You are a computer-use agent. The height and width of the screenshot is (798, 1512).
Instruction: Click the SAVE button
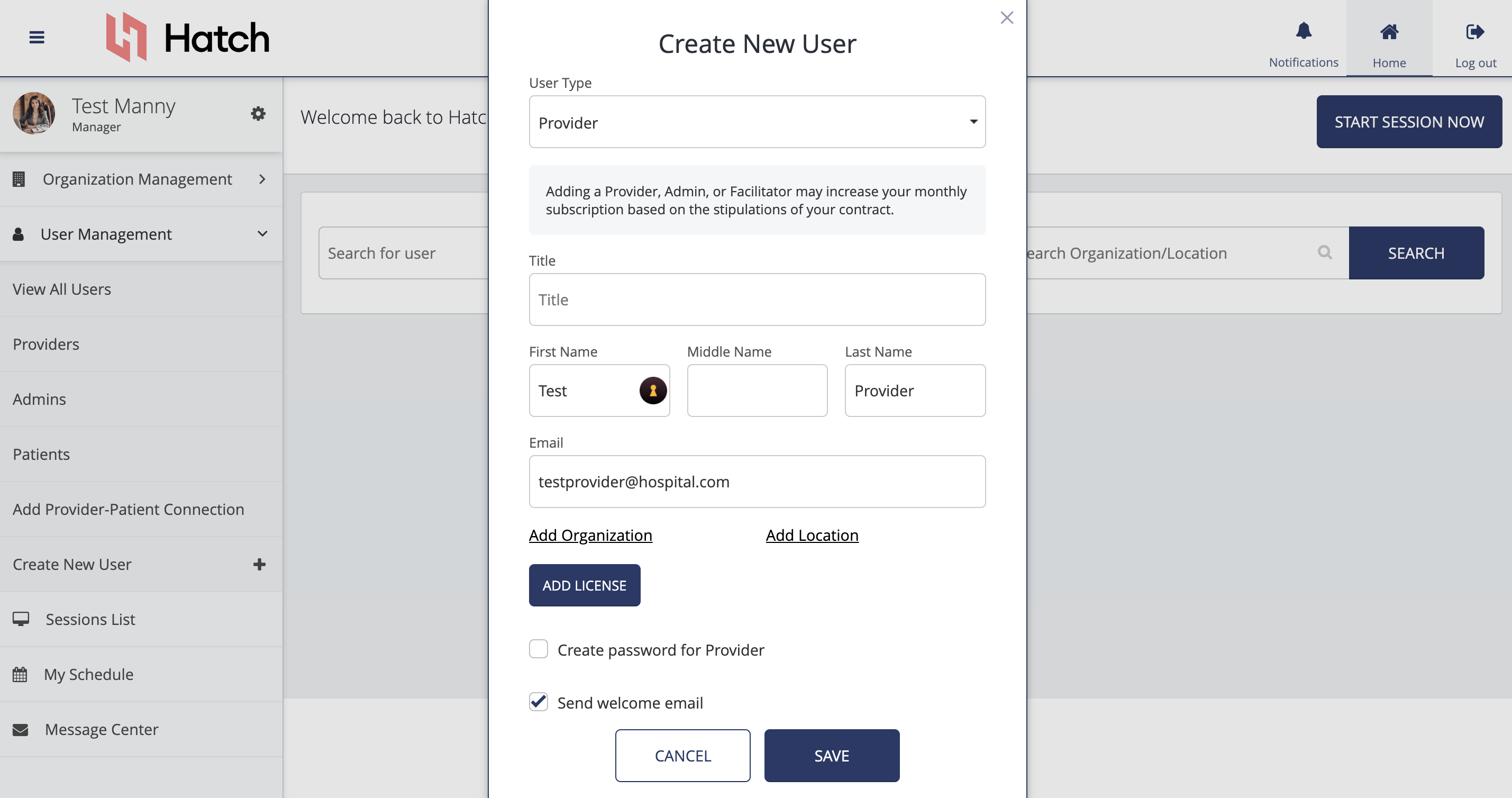click(831, 756)
